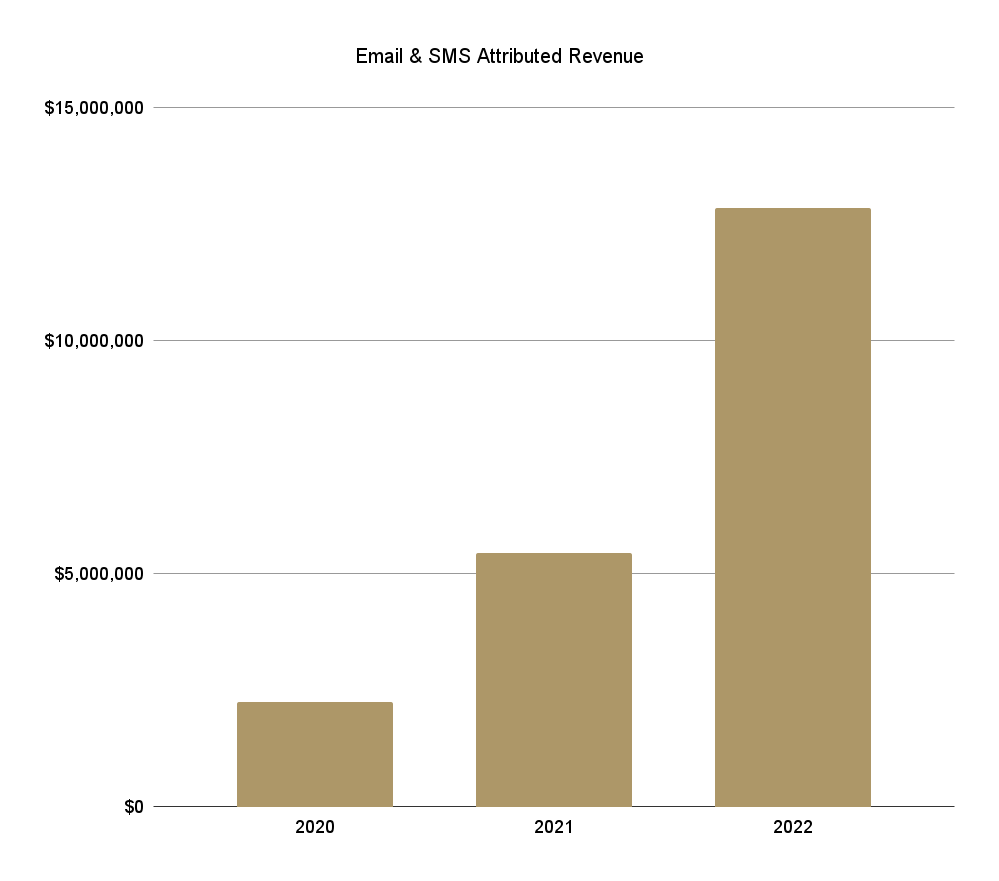Click the $0 axis label
Viewport: 999px width, 881px height.
(134, 807)
